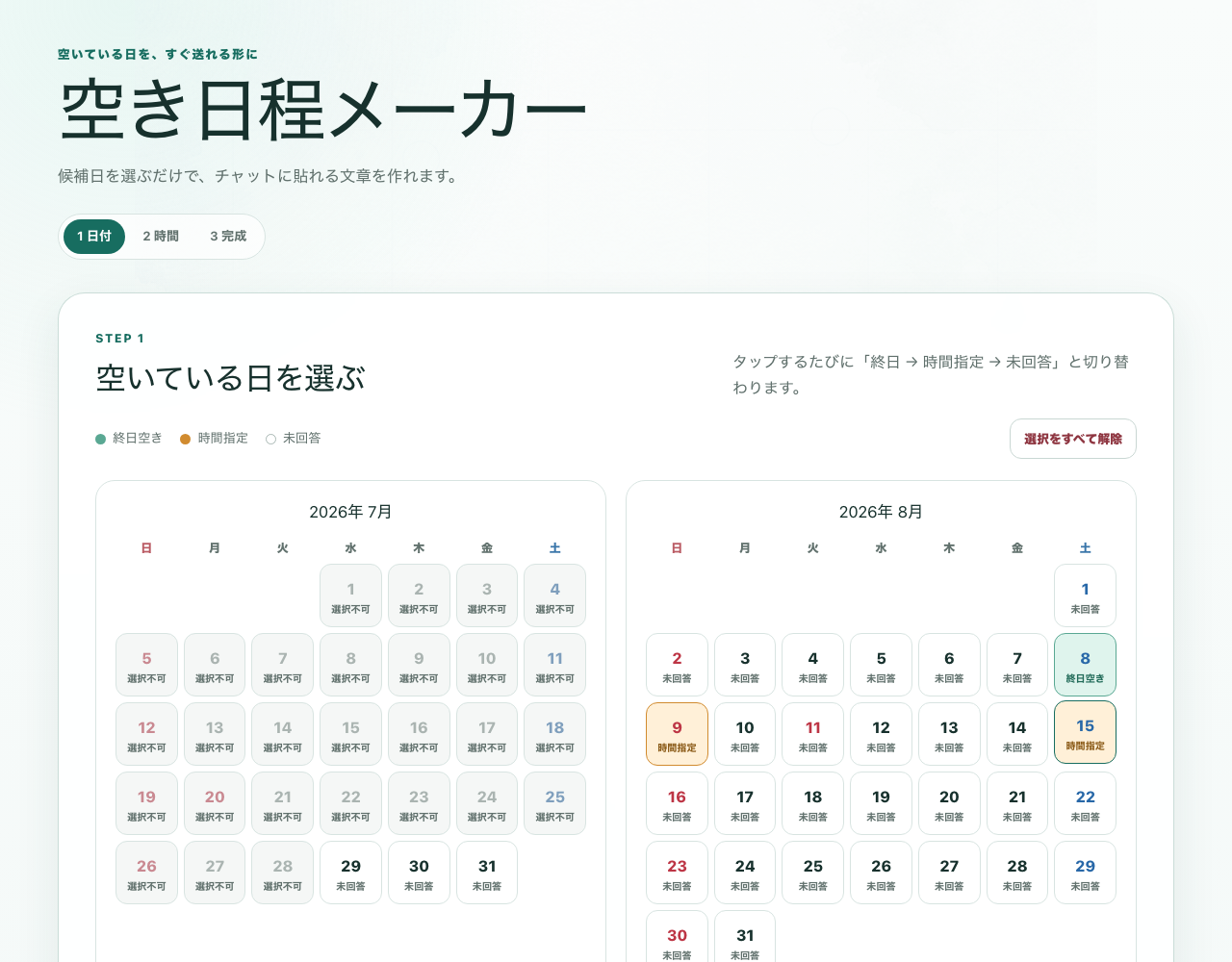Toggle August 1 availability
The image size is (1232, 962).
1085,595
